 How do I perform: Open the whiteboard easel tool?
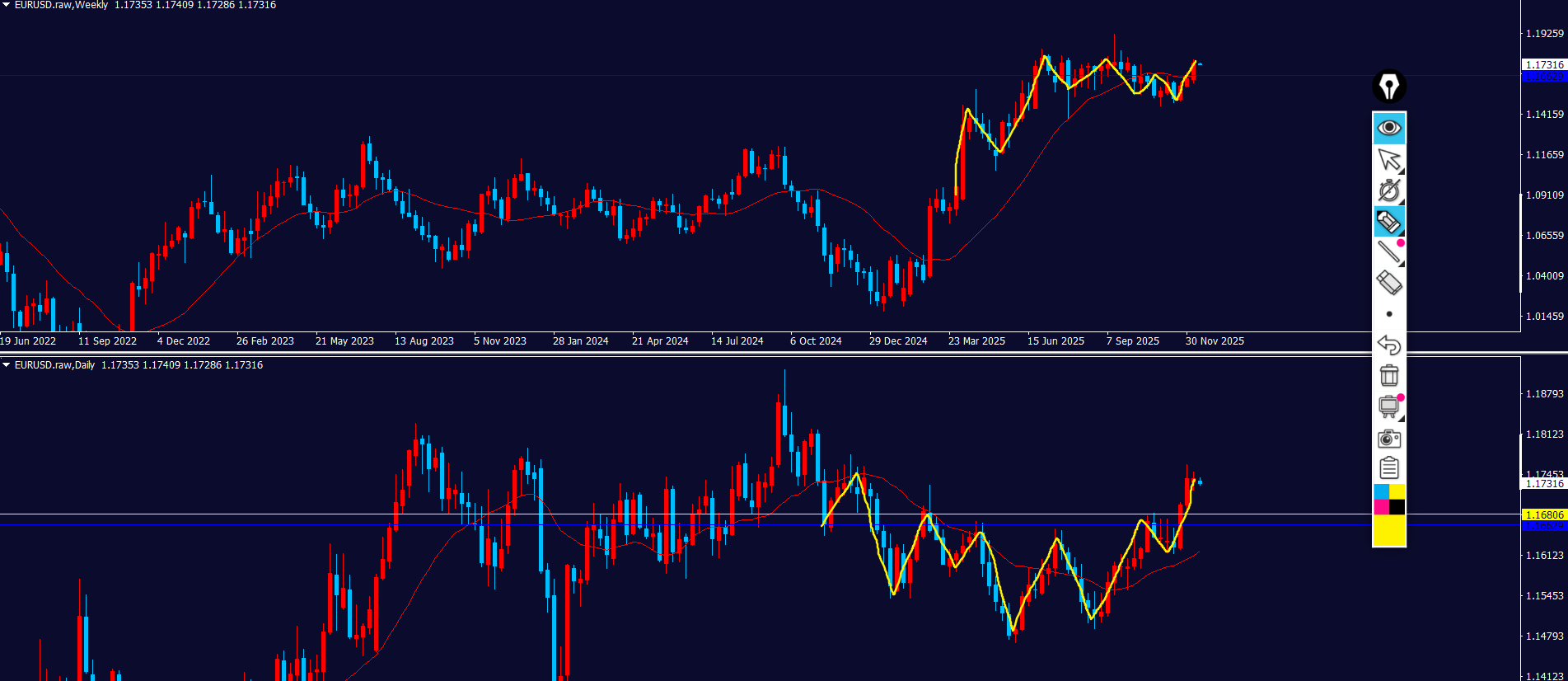point(1389,406)
